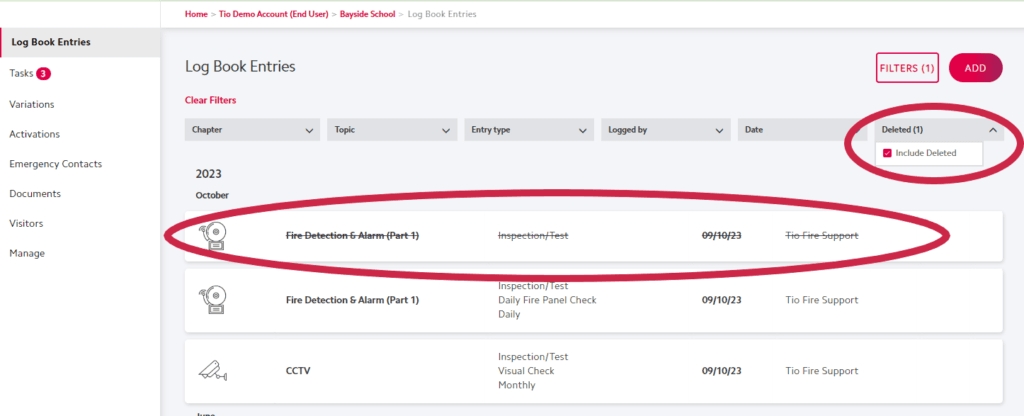Go to Activations in the sidebar
Viewport: 1024px width, 416px height.
click(x=34, y=134)
